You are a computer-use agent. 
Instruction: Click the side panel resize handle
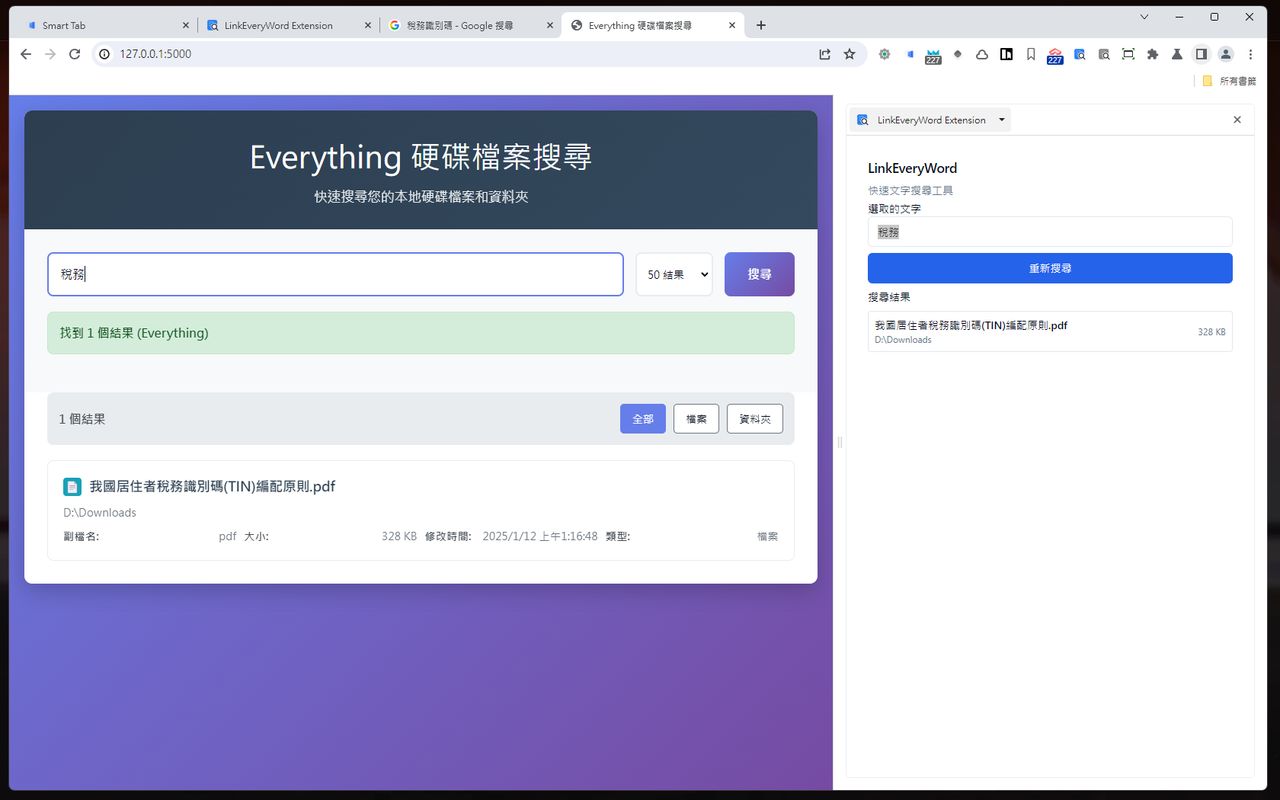click(840, 442)
